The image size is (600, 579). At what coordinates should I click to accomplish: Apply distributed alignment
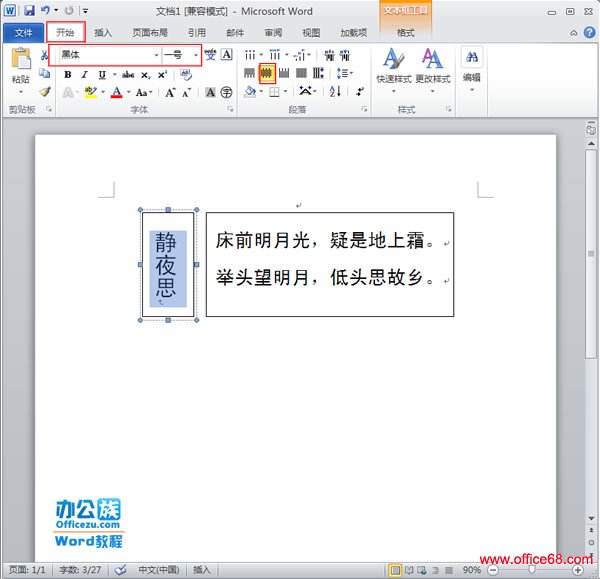(x=318, y=73)
